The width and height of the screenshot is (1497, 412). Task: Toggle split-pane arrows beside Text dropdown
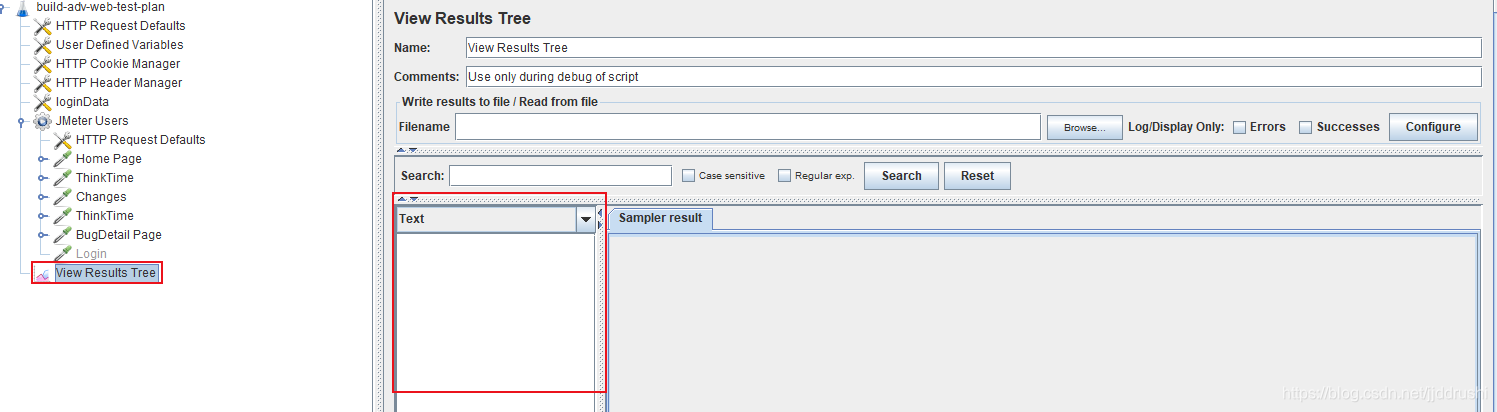(x=600, y=219)
